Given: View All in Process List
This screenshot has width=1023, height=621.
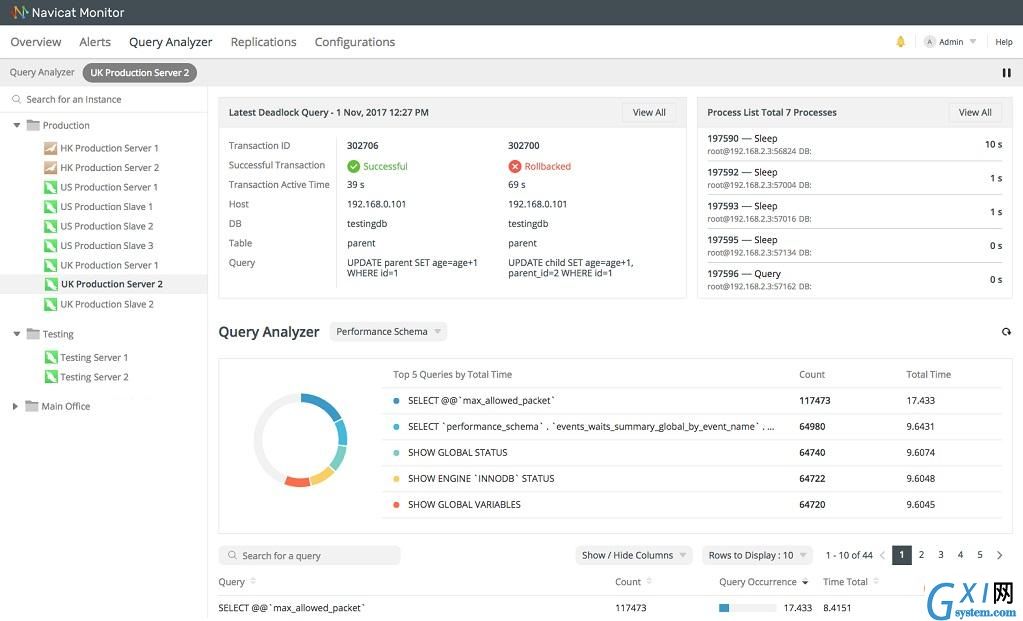Looking at the screenshot, I should point(975,112).
